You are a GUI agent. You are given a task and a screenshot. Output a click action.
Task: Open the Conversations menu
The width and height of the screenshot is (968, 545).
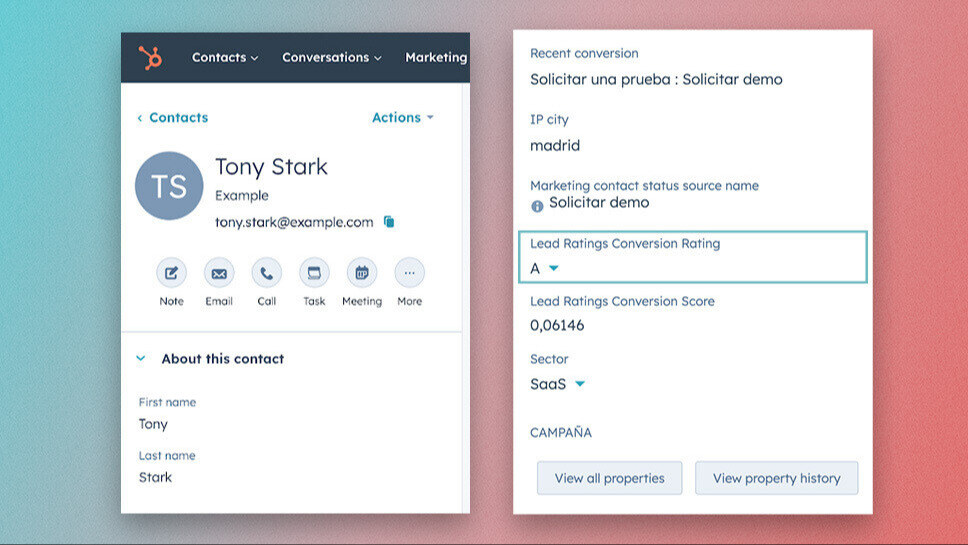click(x=331, y=58)
